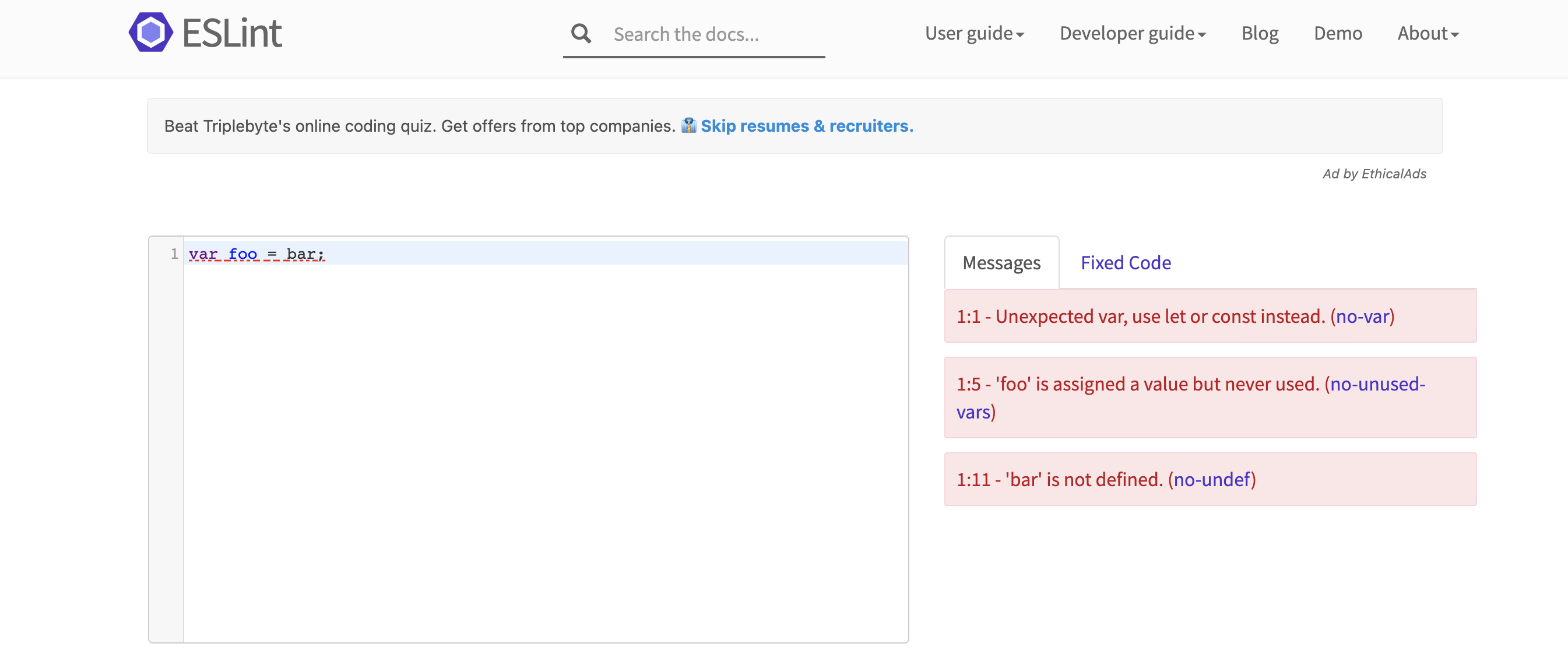Switch to the Fixed Code tab
The height and width of the screenshot is (654, 1568).
pos(1125,262)
